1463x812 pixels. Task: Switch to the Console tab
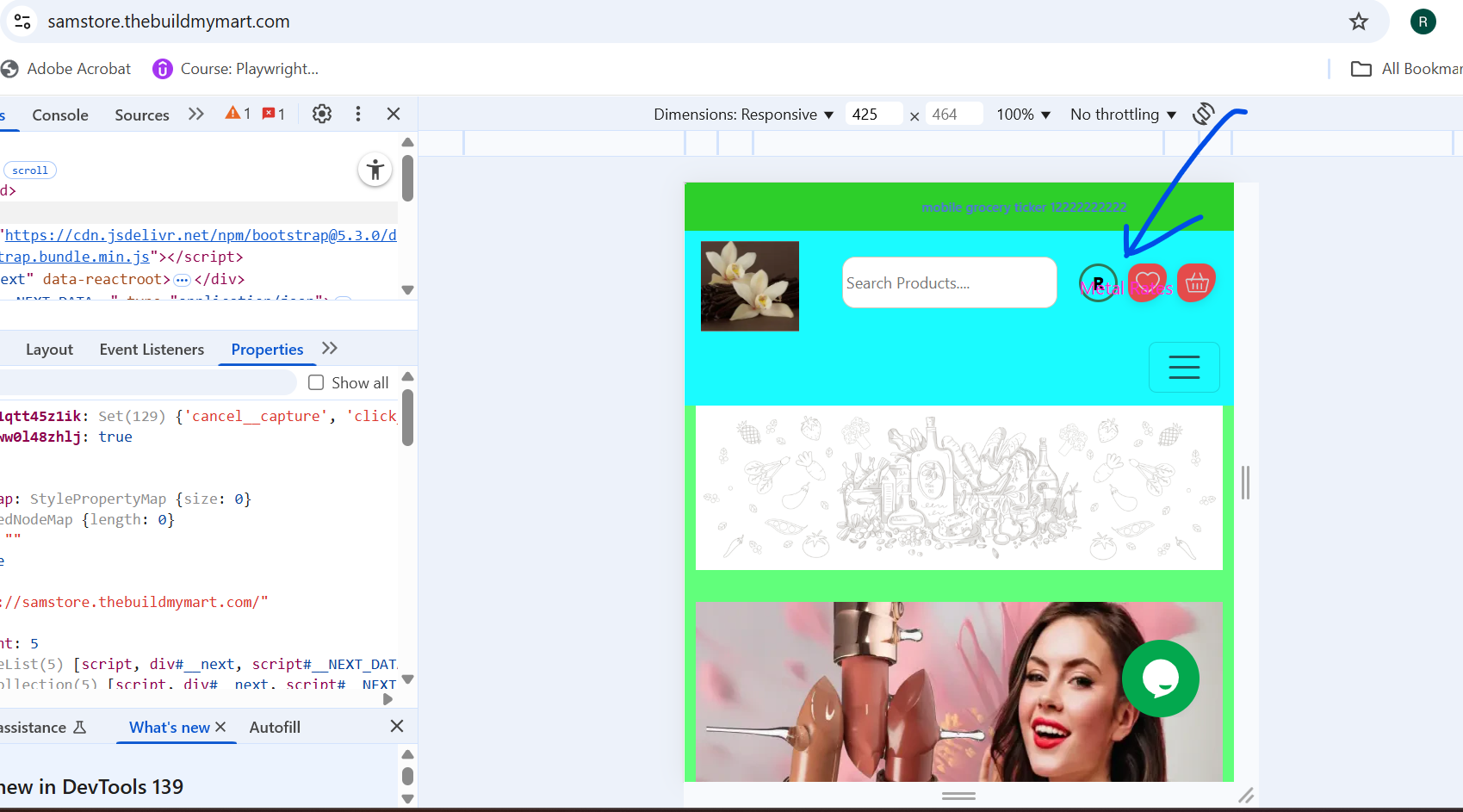[x=60, y=115]
